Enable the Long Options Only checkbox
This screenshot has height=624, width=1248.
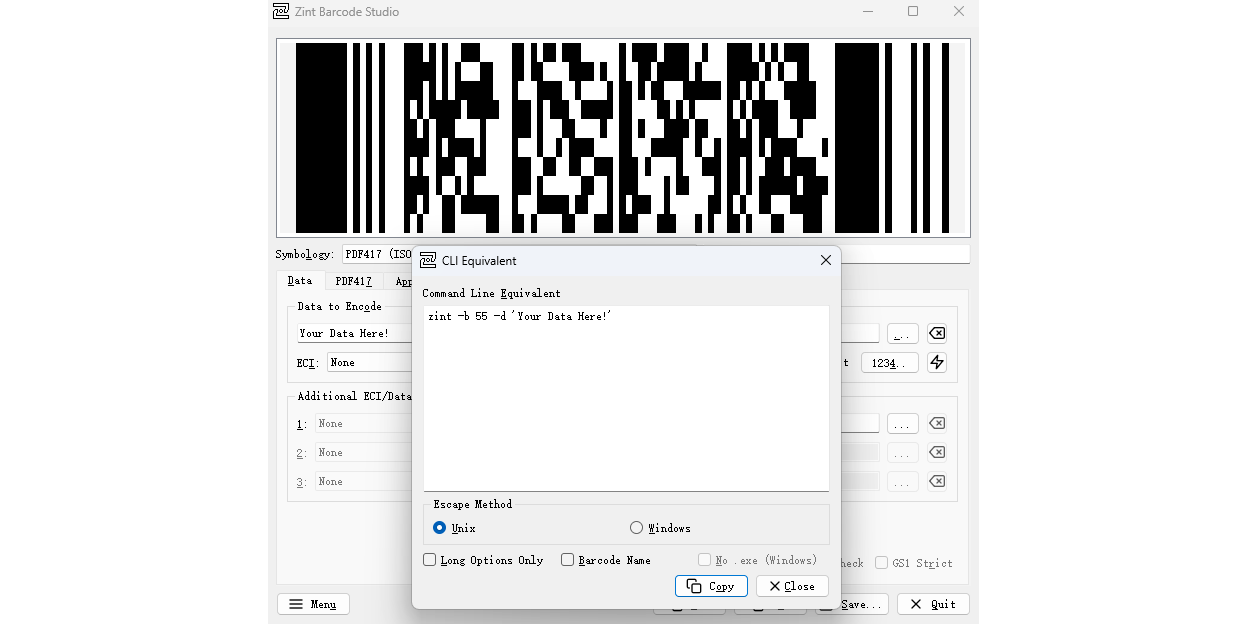429,560
